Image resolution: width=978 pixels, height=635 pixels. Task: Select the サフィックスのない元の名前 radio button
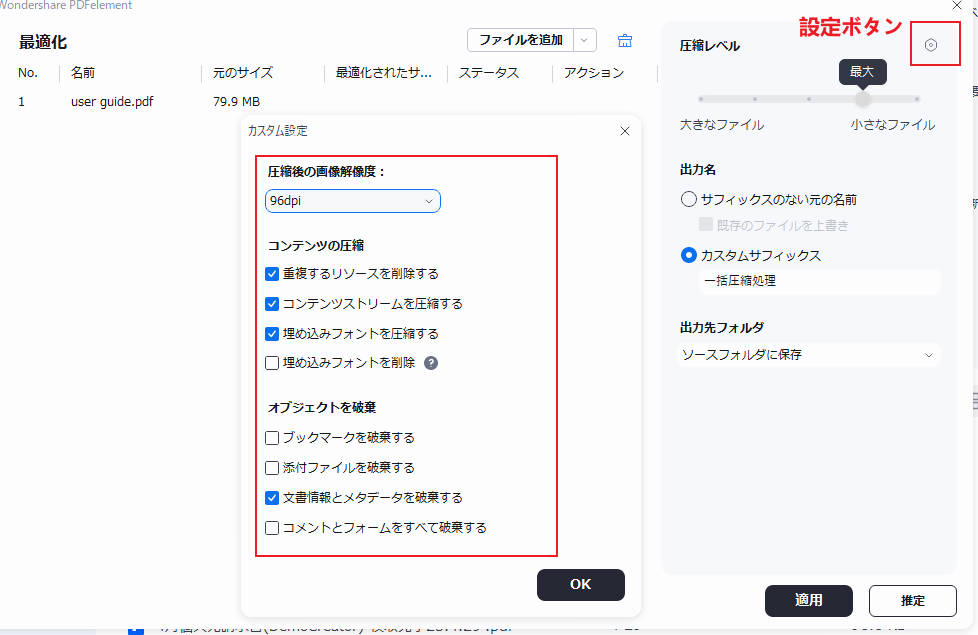(x=688, y=199)
